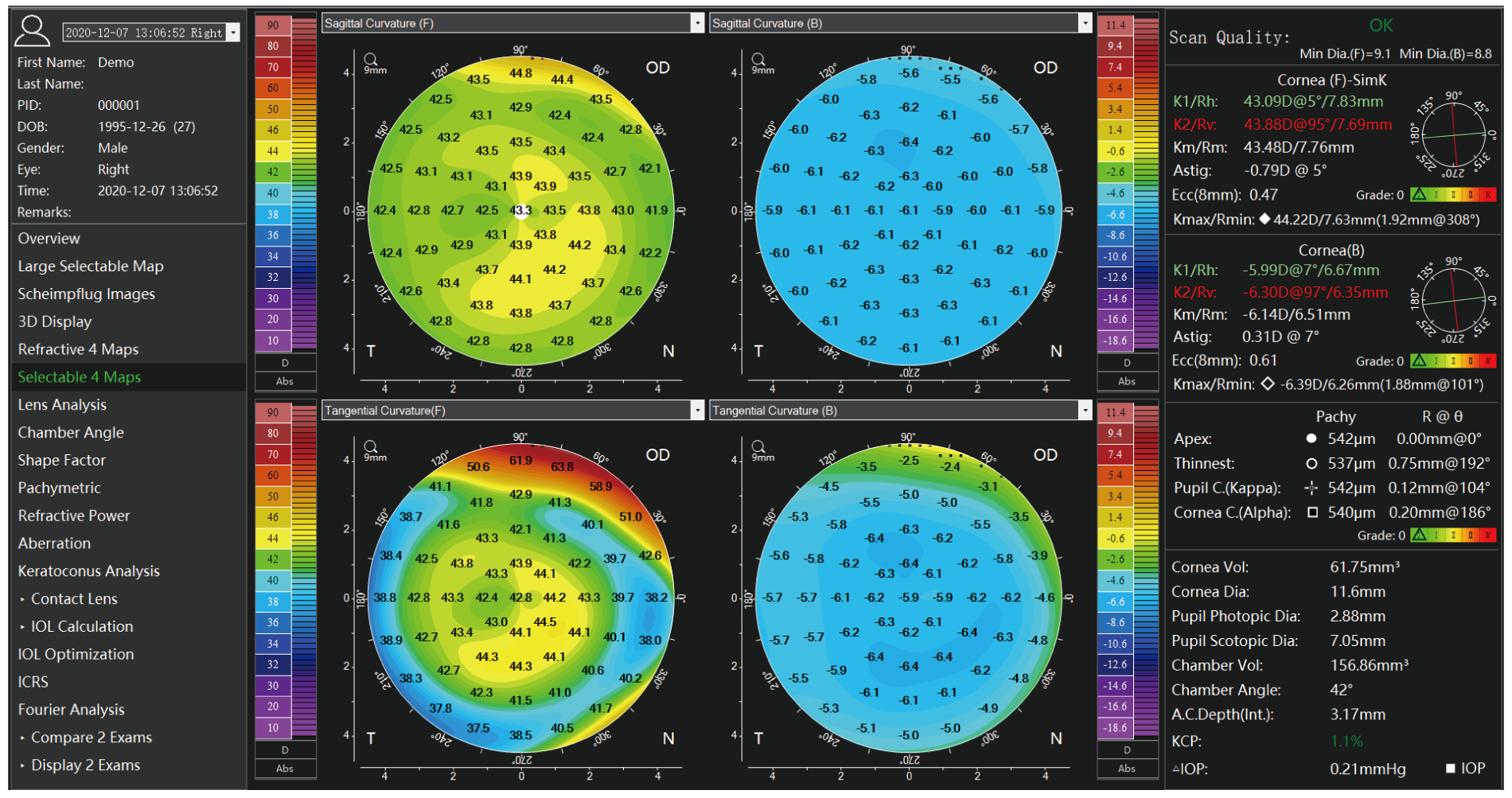This screenshot has height=798, width=1512.
Task: Click the KCP value 1.1%
Action: tap(1346, 741)
